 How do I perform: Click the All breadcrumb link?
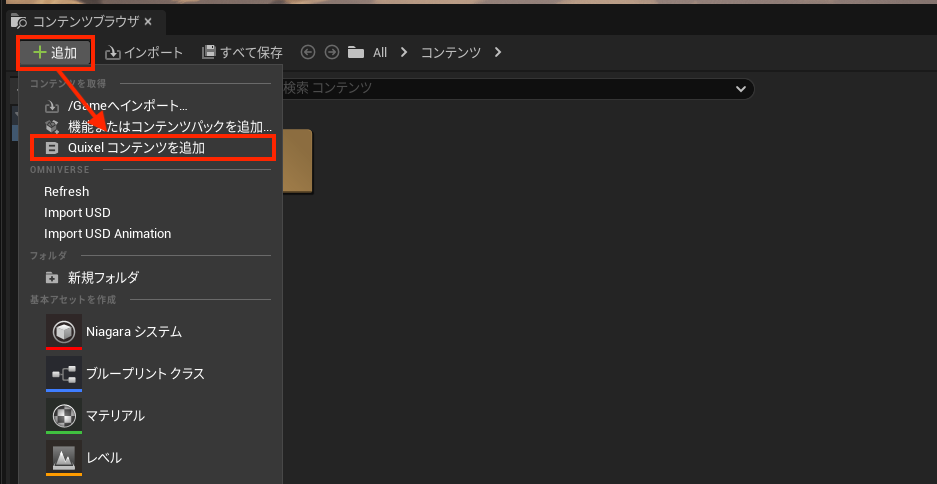pyautogui.click(x=379, y=52)
